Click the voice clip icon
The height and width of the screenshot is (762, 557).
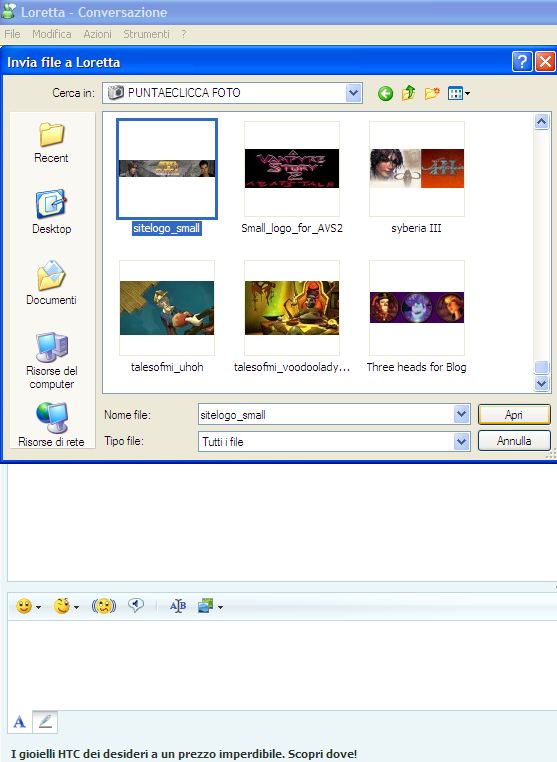coord(136,605)
